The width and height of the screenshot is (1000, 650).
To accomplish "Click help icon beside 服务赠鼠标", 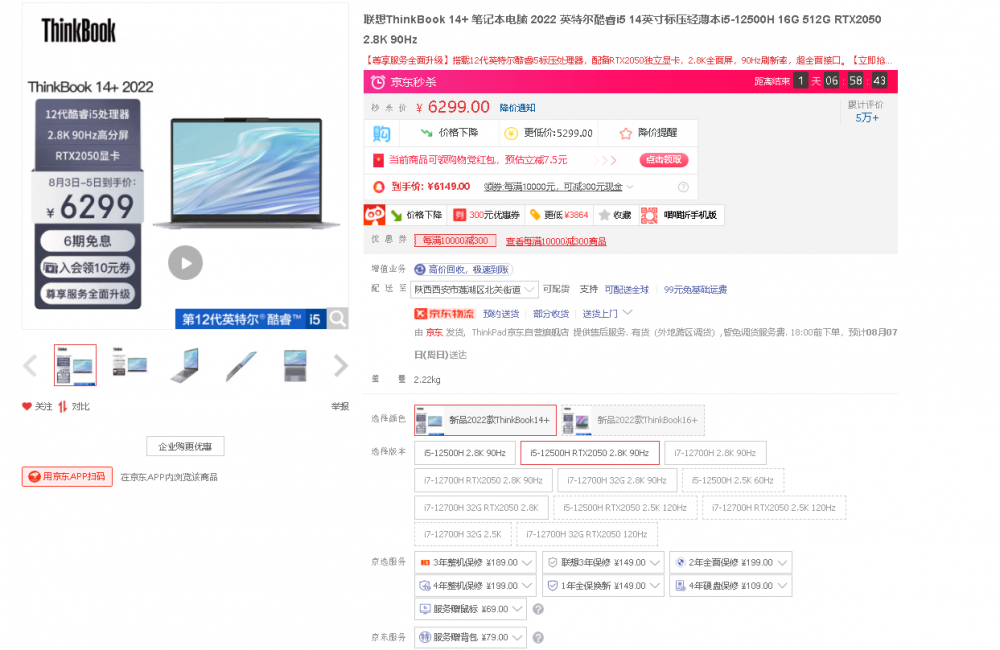I will pos(538,609).
